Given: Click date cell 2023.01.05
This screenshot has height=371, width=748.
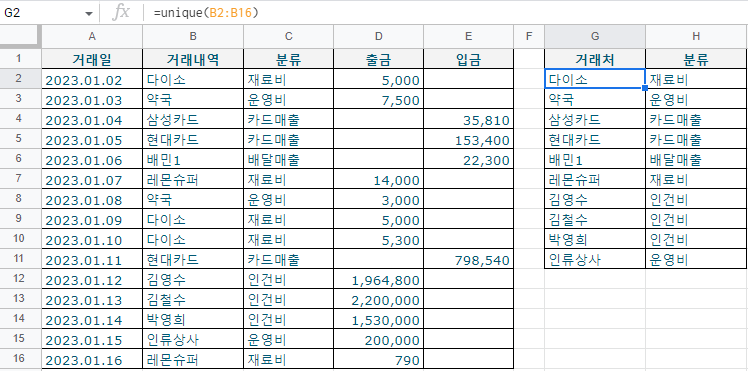Looking at the screenshot, I should pos(92,140).
